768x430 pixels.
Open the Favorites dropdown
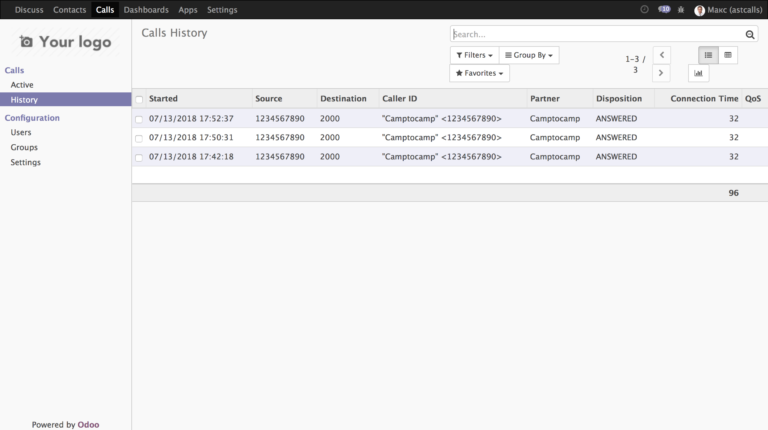(x=480, y=73)
